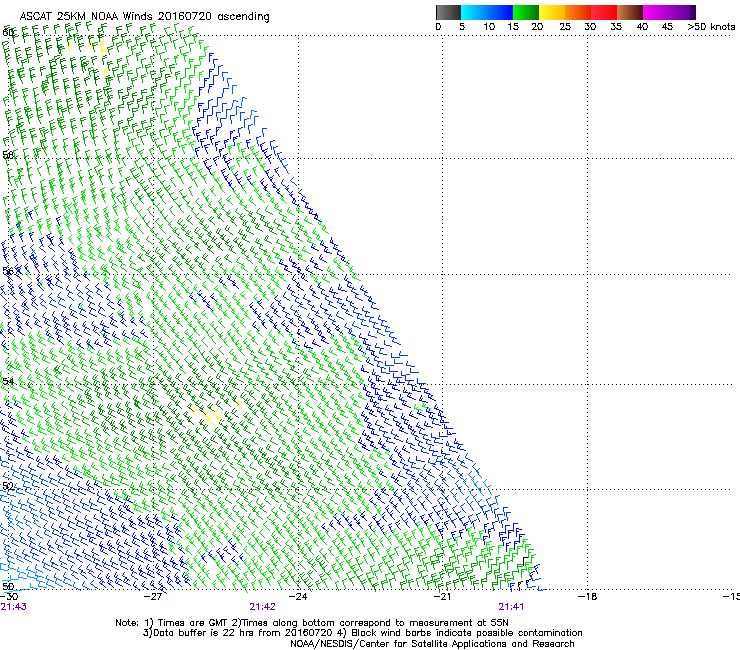Click the note line starting 'Note: 1) Times are GMT'
This screenshot has height=650, width=740.
tap(312, 623)
